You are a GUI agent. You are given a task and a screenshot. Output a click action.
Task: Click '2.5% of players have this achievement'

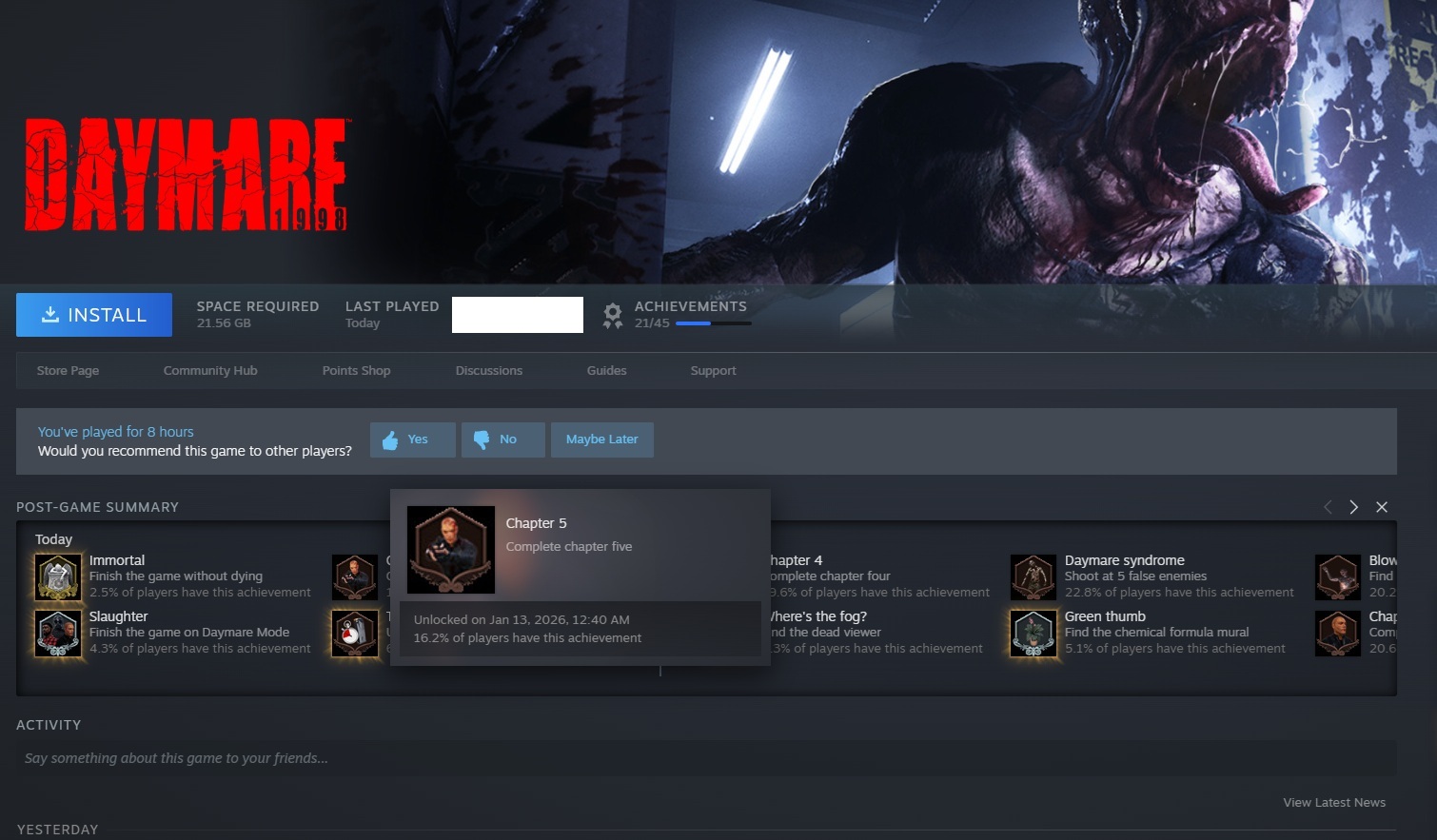click(x=200, y=593)
